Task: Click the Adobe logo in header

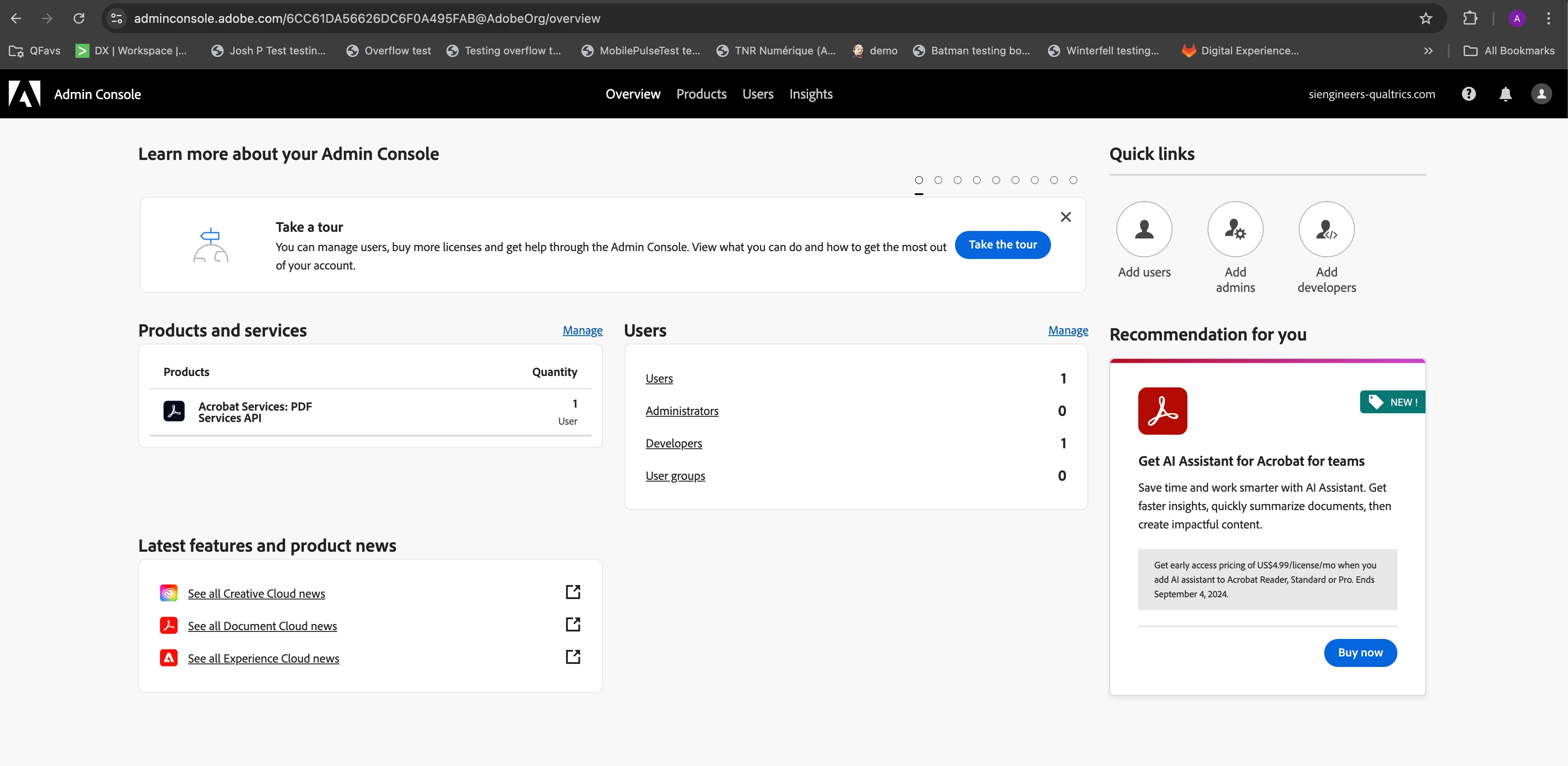Action: [25, 94]
